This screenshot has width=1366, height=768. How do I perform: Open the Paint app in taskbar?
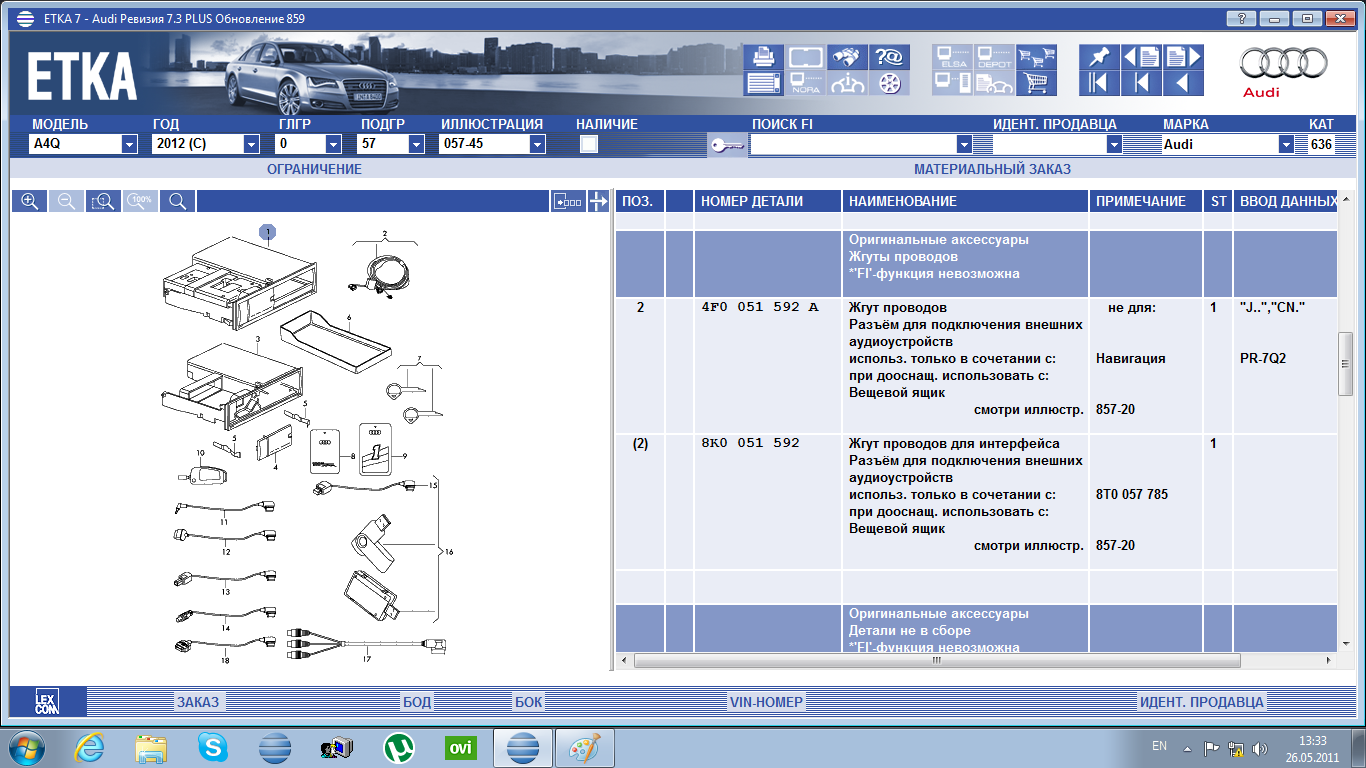pos(585,748)
